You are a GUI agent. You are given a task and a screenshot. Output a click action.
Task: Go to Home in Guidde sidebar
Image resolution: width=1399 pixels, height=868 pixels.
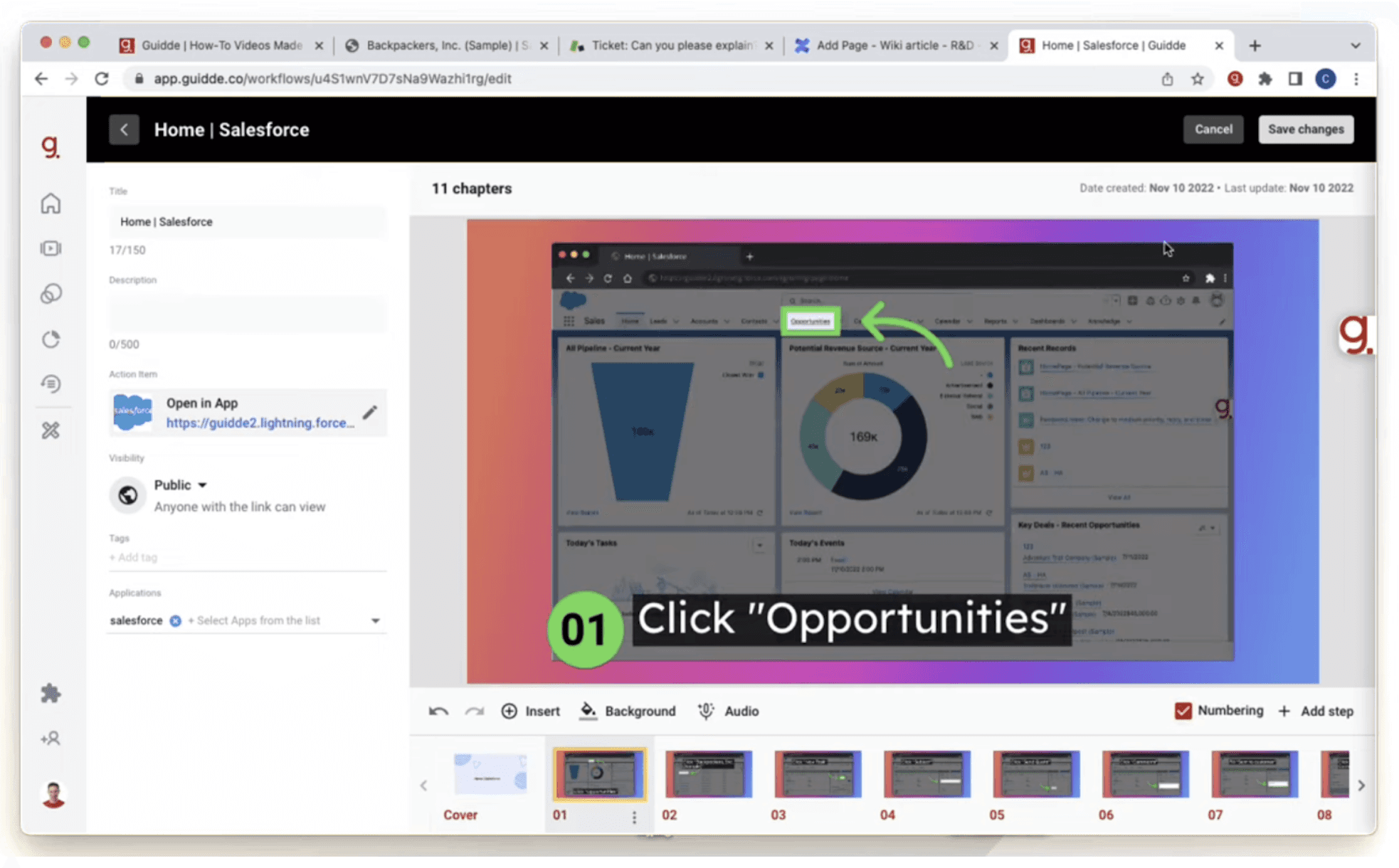51,203
